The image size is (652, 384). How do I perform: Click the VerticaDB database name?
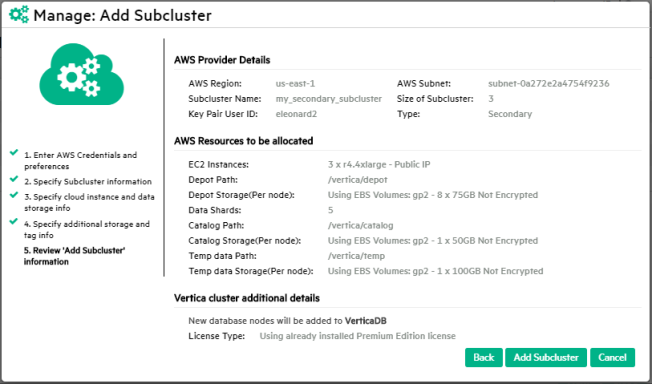pyautogui.click(x=366, y=321)
